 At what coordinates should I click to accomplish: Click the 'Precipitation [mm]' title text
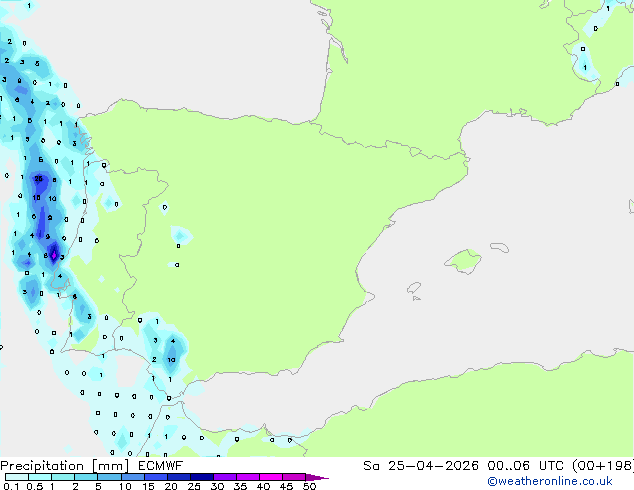tap(64, 466)
